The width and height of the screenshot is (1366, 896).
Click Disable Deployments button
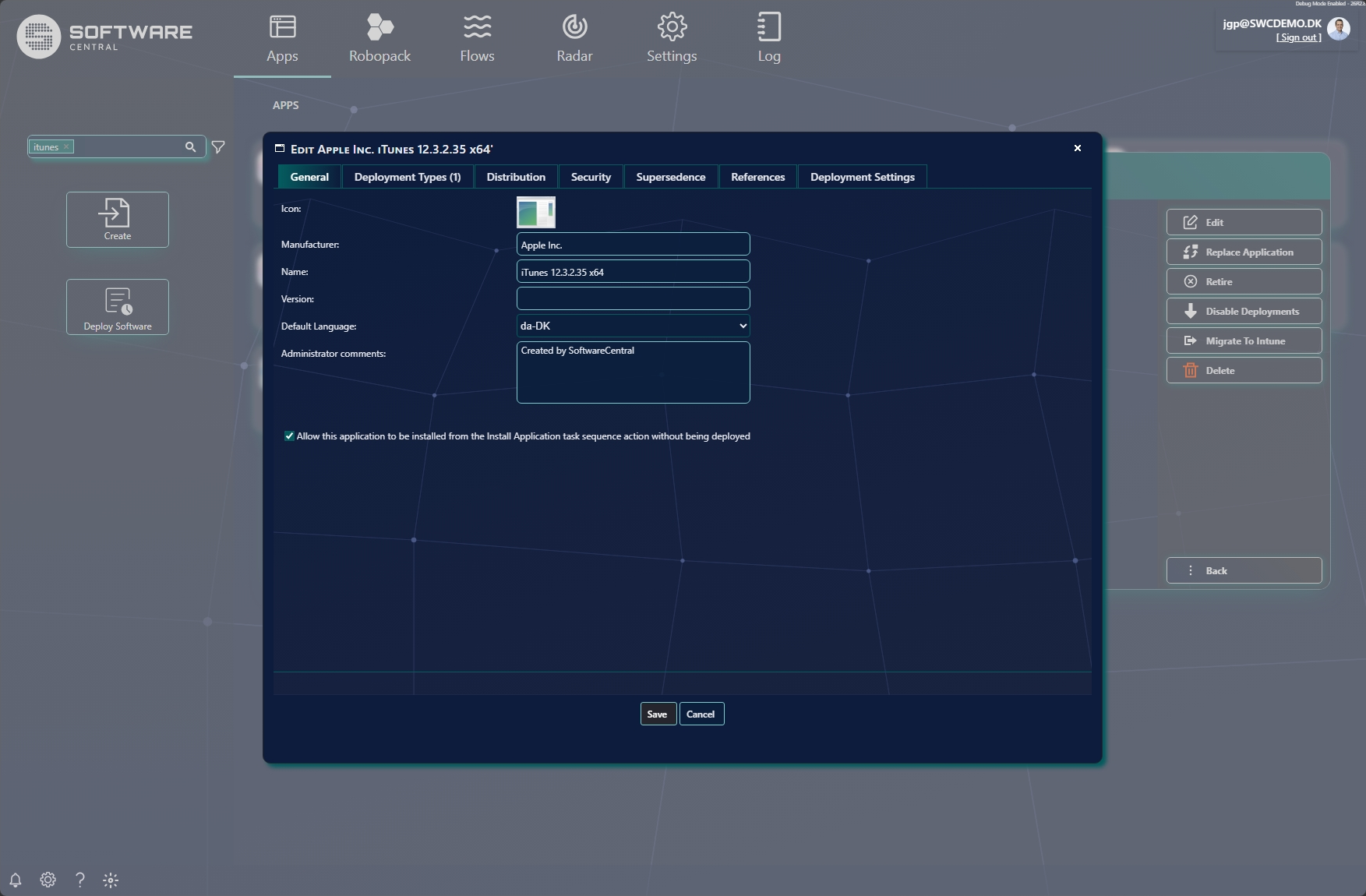coord(1244,311)
